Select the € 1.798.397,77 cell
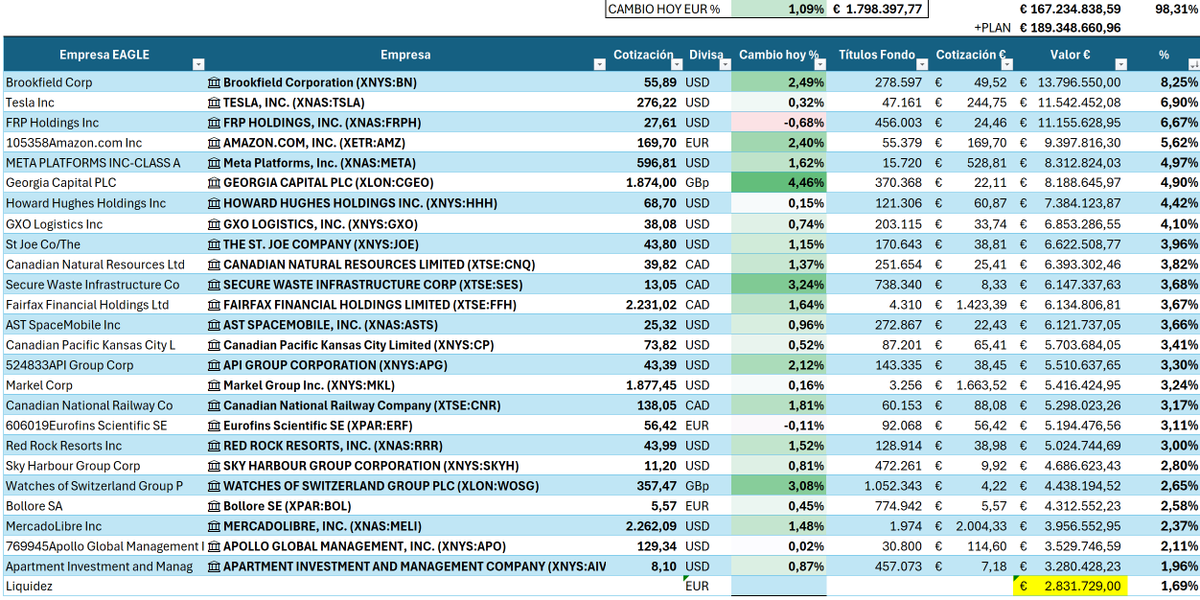 [x=877, y=9]
